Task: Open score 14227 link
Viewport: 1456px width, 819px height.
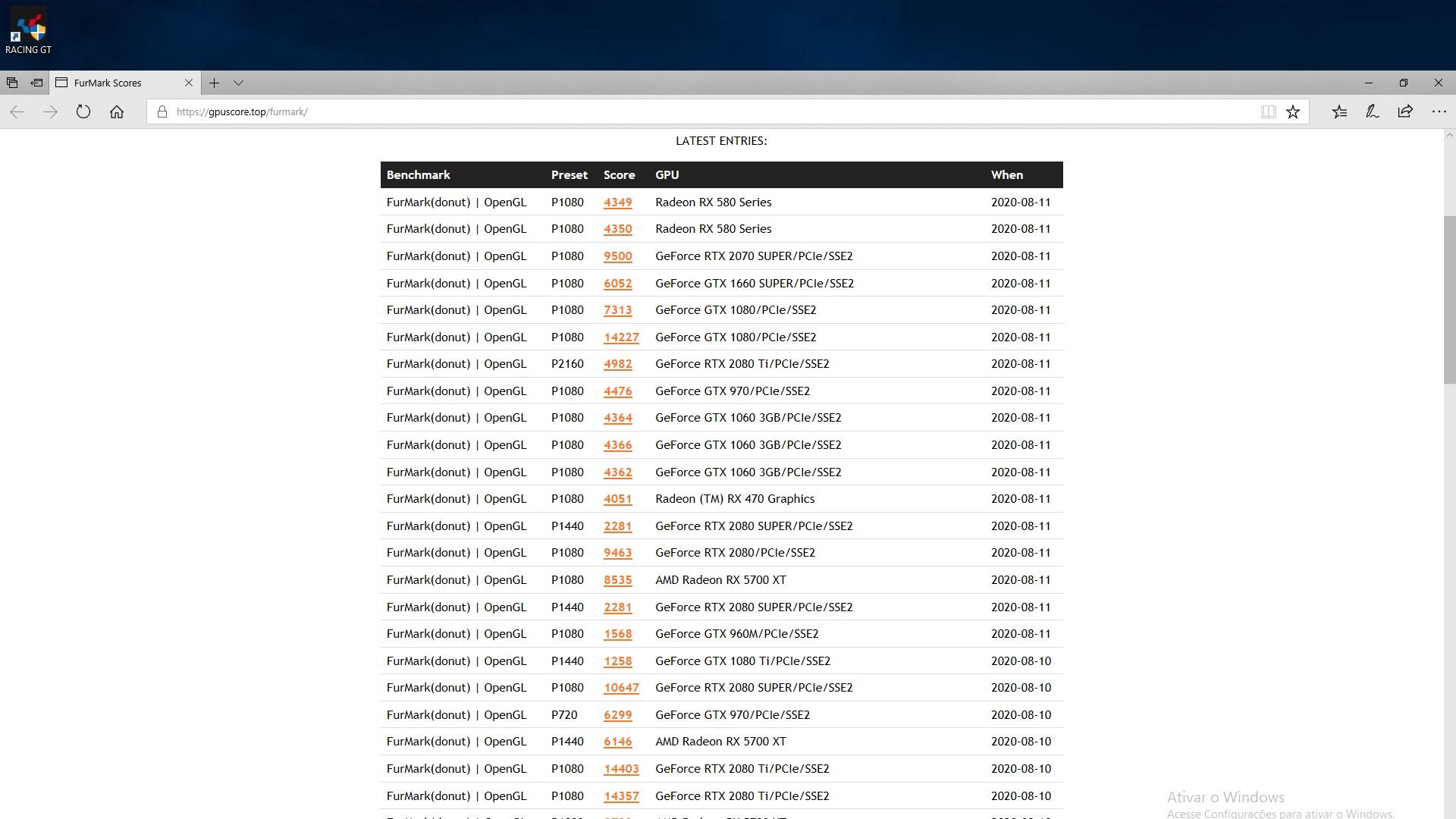Action: coord(621,337)
